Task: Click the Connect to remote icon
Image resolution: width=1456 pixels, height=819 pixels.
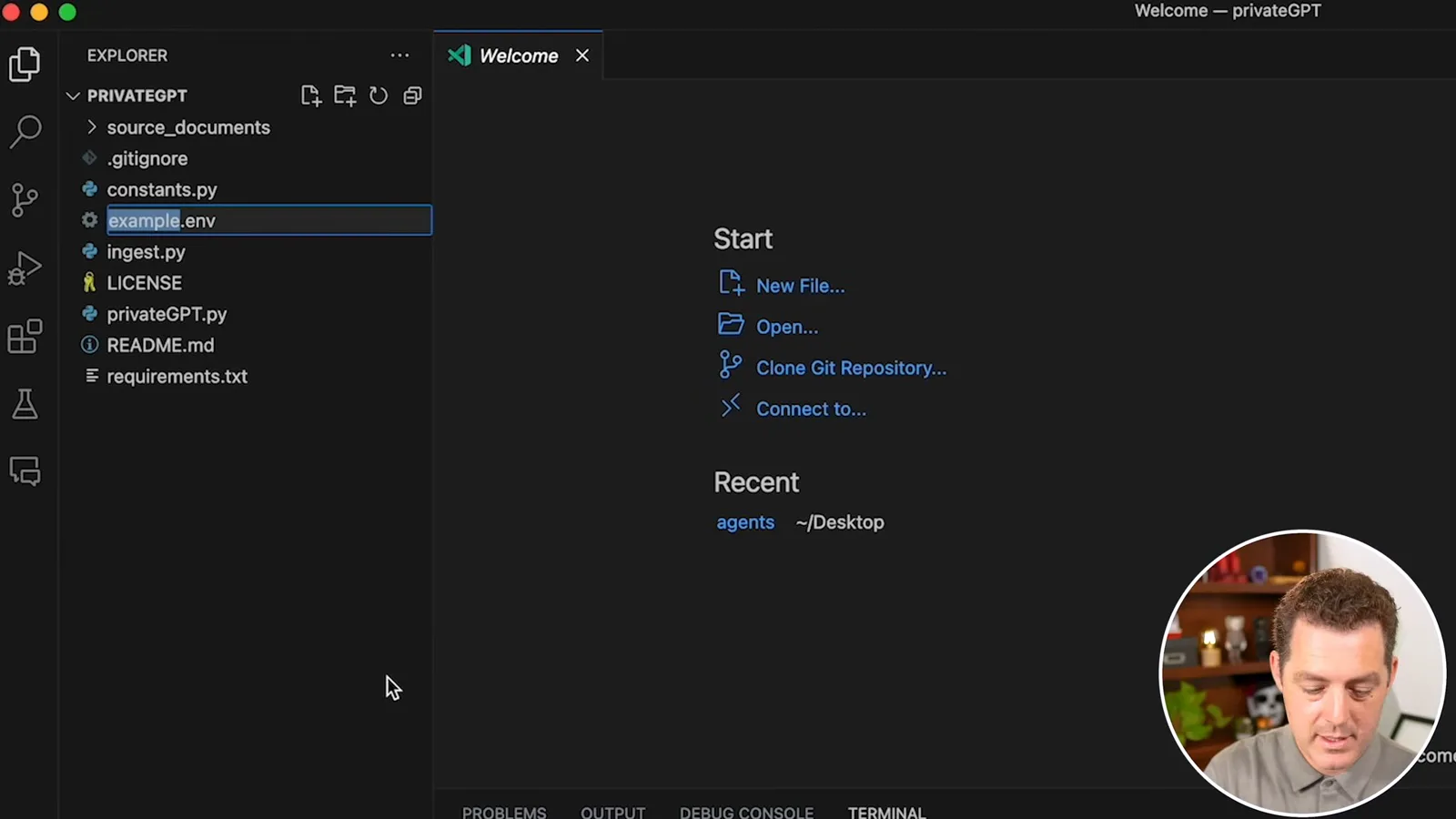Action: tap(731, 406)
